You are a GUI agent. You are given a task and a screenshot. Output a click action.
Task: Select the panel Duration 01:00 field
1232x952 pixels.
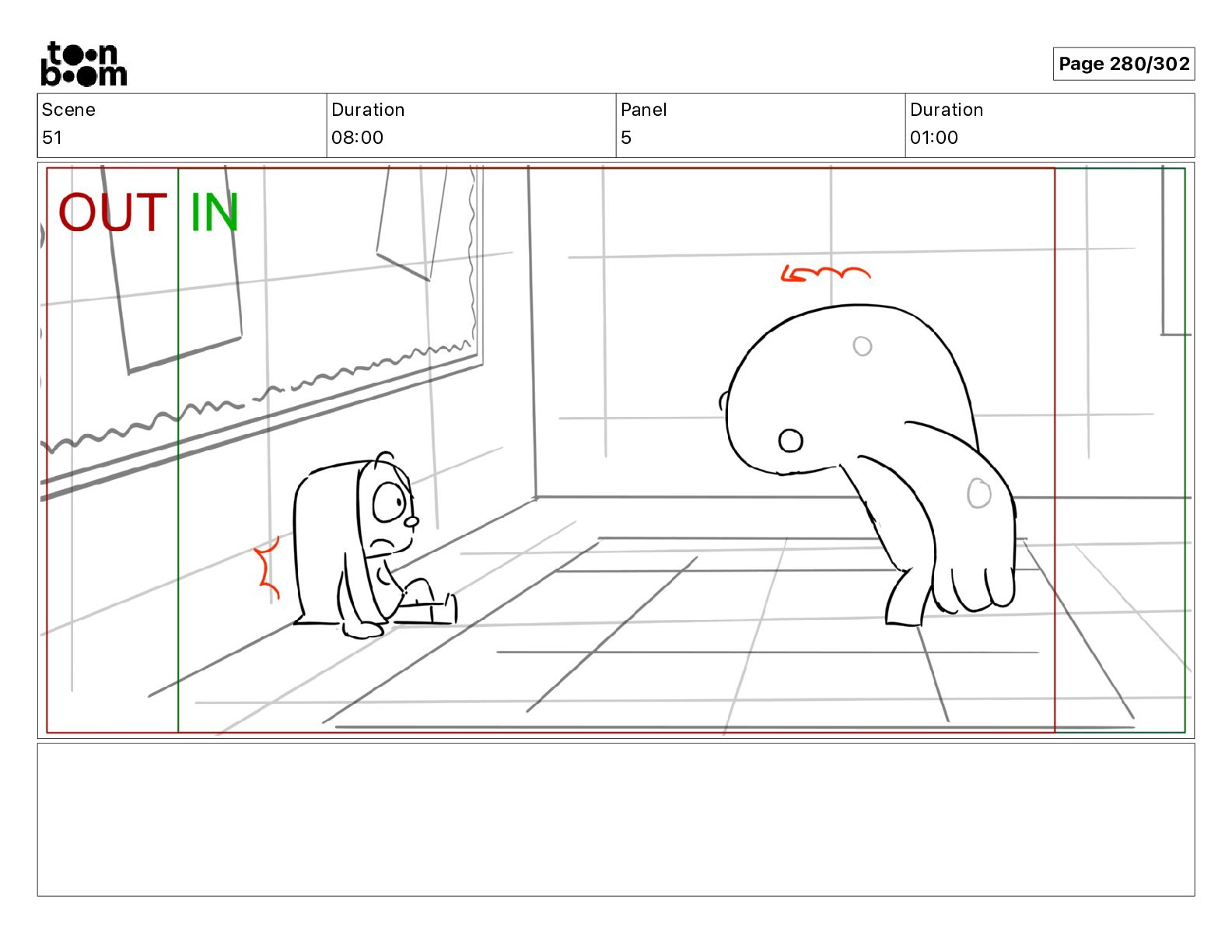click(1050, 125)
